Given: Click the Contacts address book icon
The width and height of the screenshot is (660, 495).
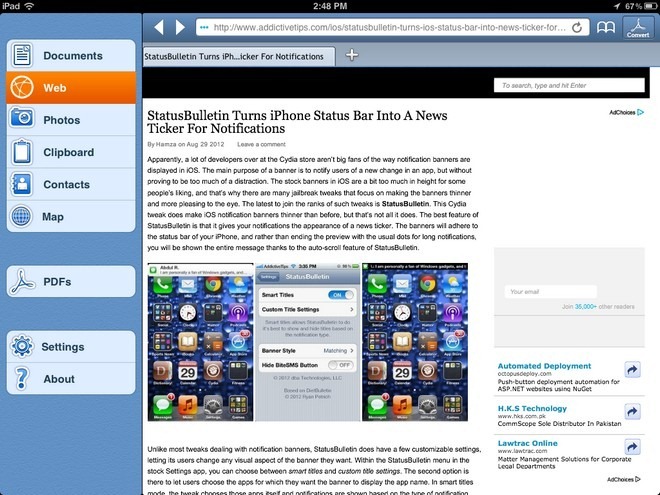Looking at the screenshot, I should (x=21, y=184).
